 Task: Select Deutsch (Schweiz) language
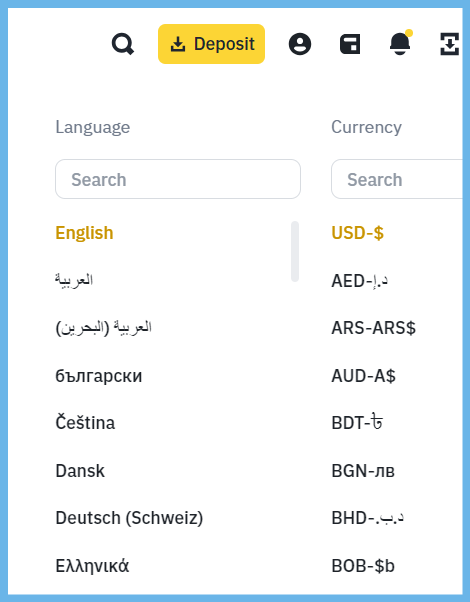pos(129,518)
